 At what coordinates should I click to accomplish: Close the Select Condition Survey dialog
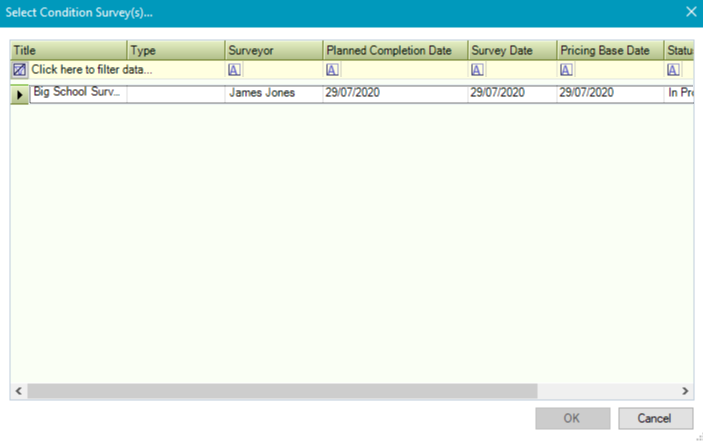pos(690,12)
